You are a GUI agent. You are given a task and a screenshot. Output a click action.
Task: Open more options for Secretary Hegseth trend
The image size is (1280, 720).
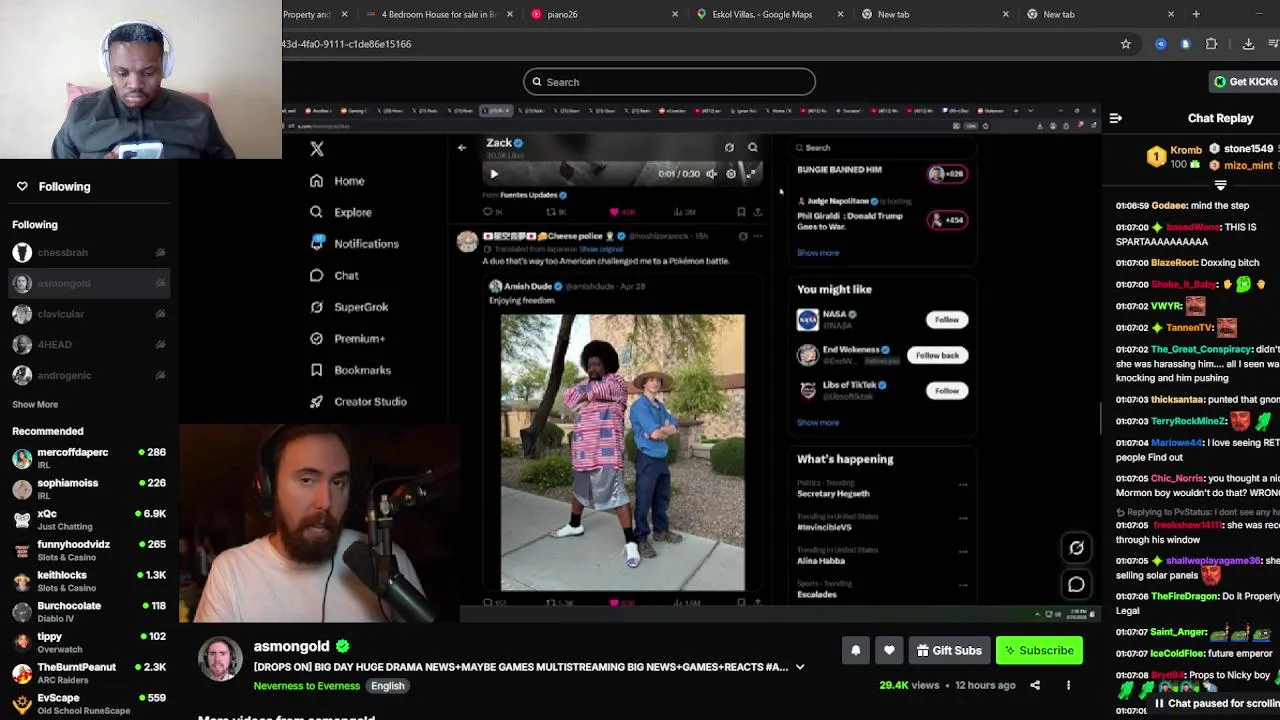[963, 486]
